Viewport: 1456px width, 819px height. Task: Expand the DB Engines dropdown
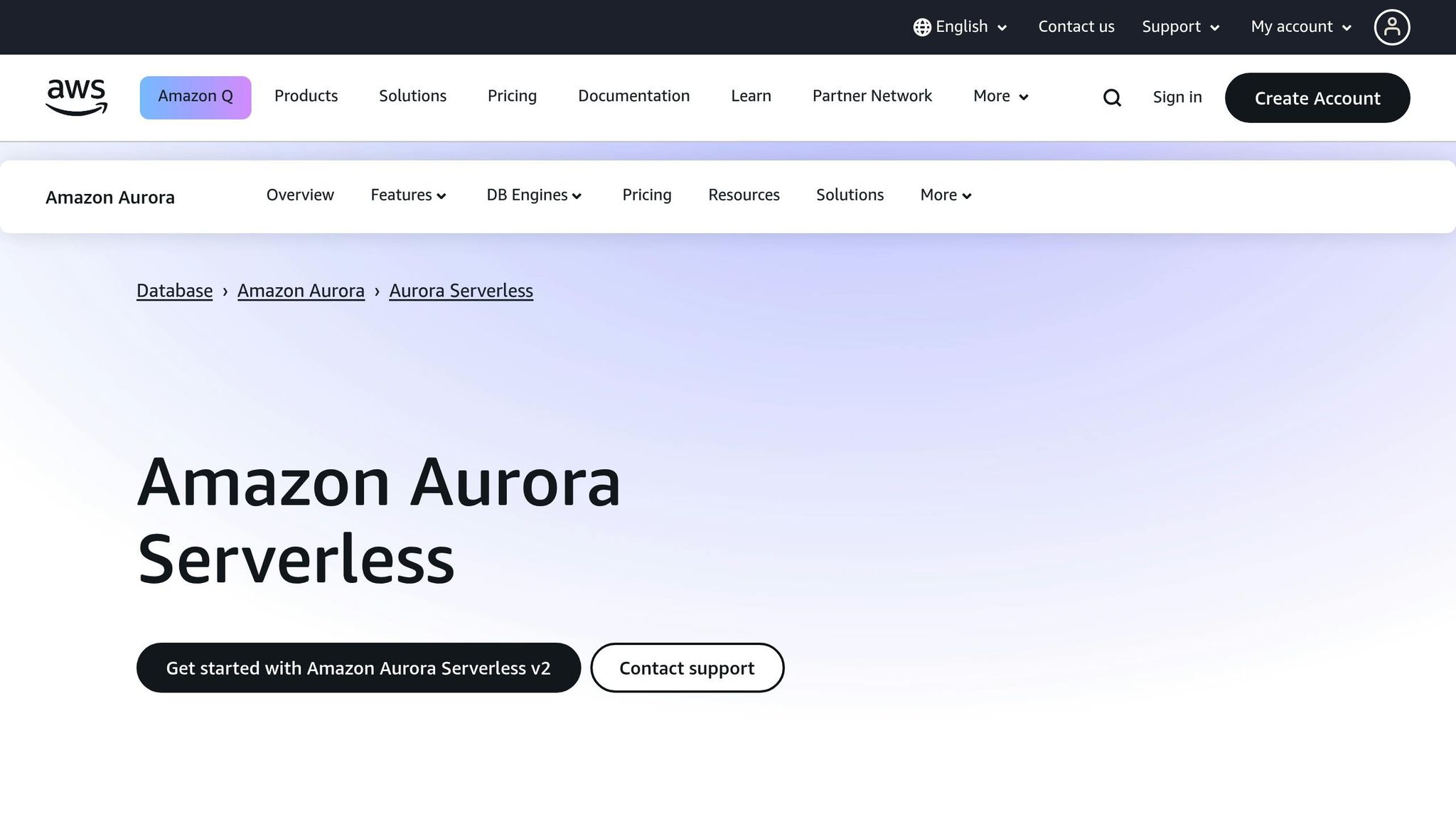click(535, 195)
